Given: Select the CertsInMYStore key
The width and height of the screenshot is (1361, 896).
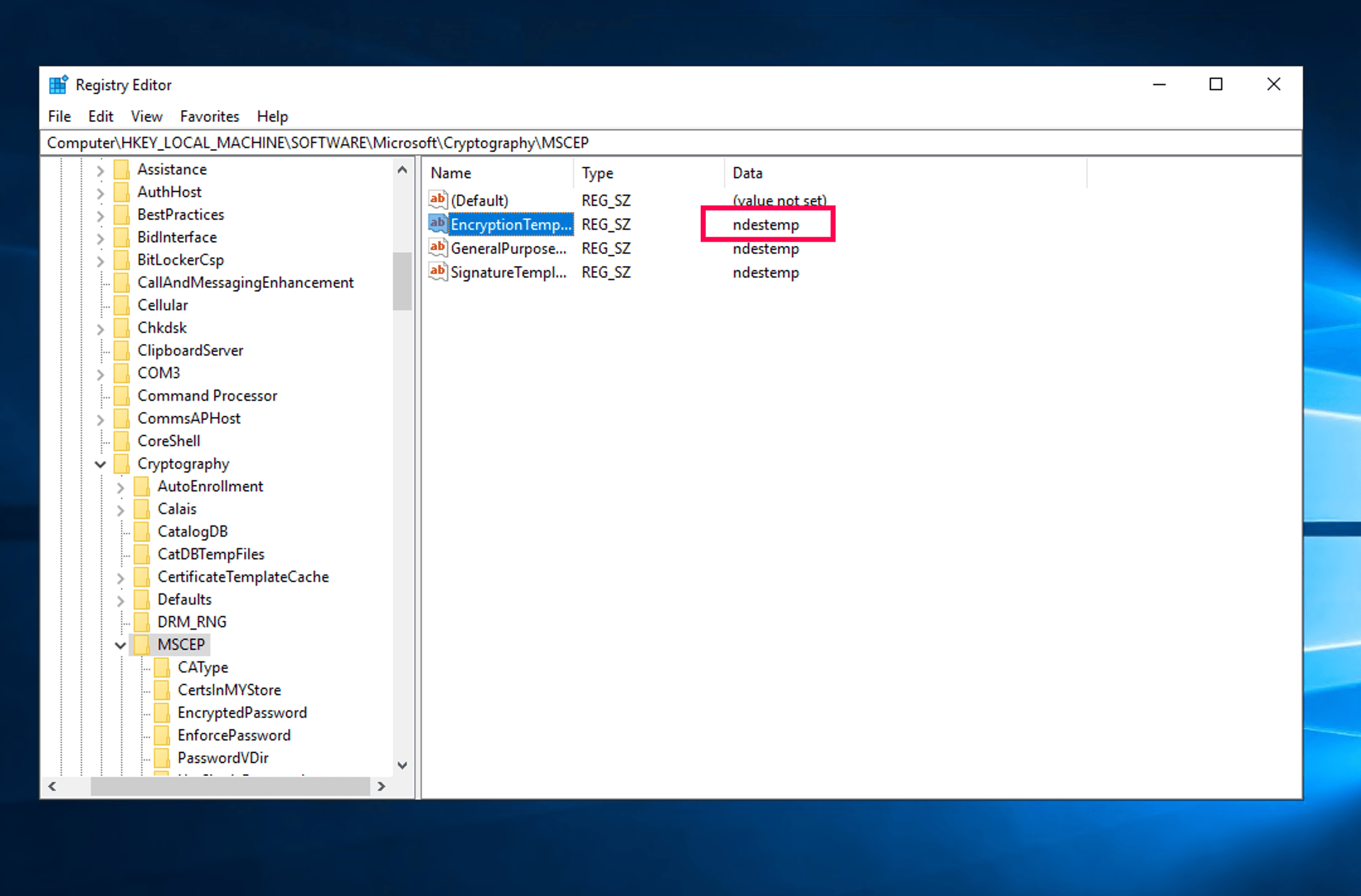Looking at the screenshot, I should pos(230,690).
